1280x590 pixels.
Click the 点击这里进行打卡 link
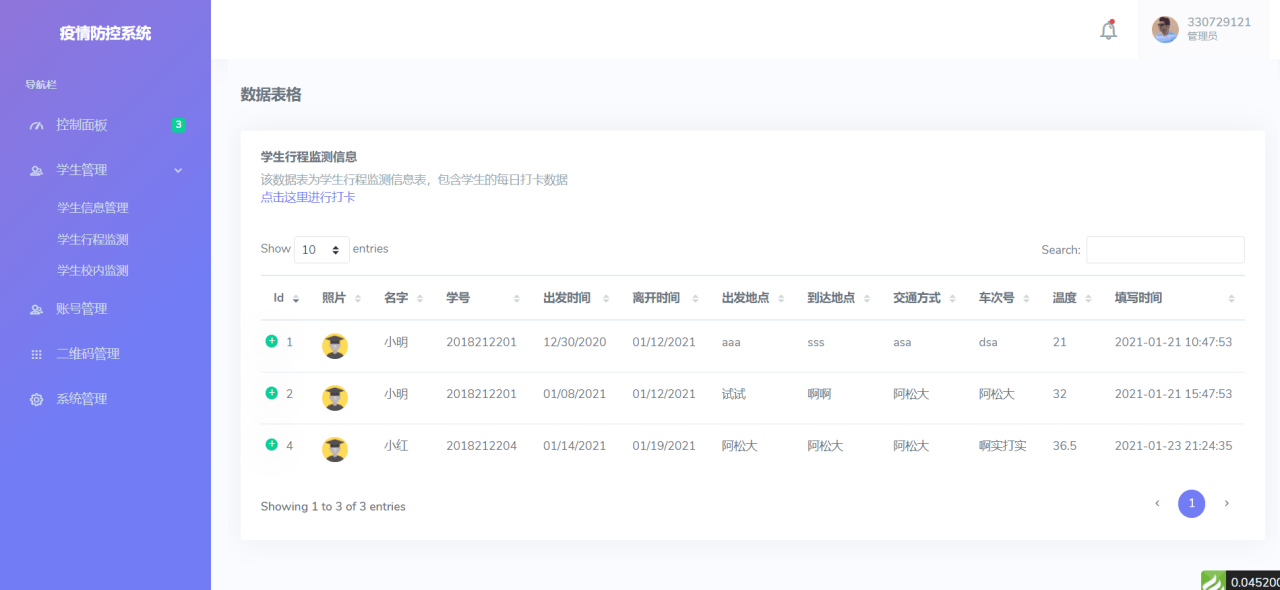307,197
